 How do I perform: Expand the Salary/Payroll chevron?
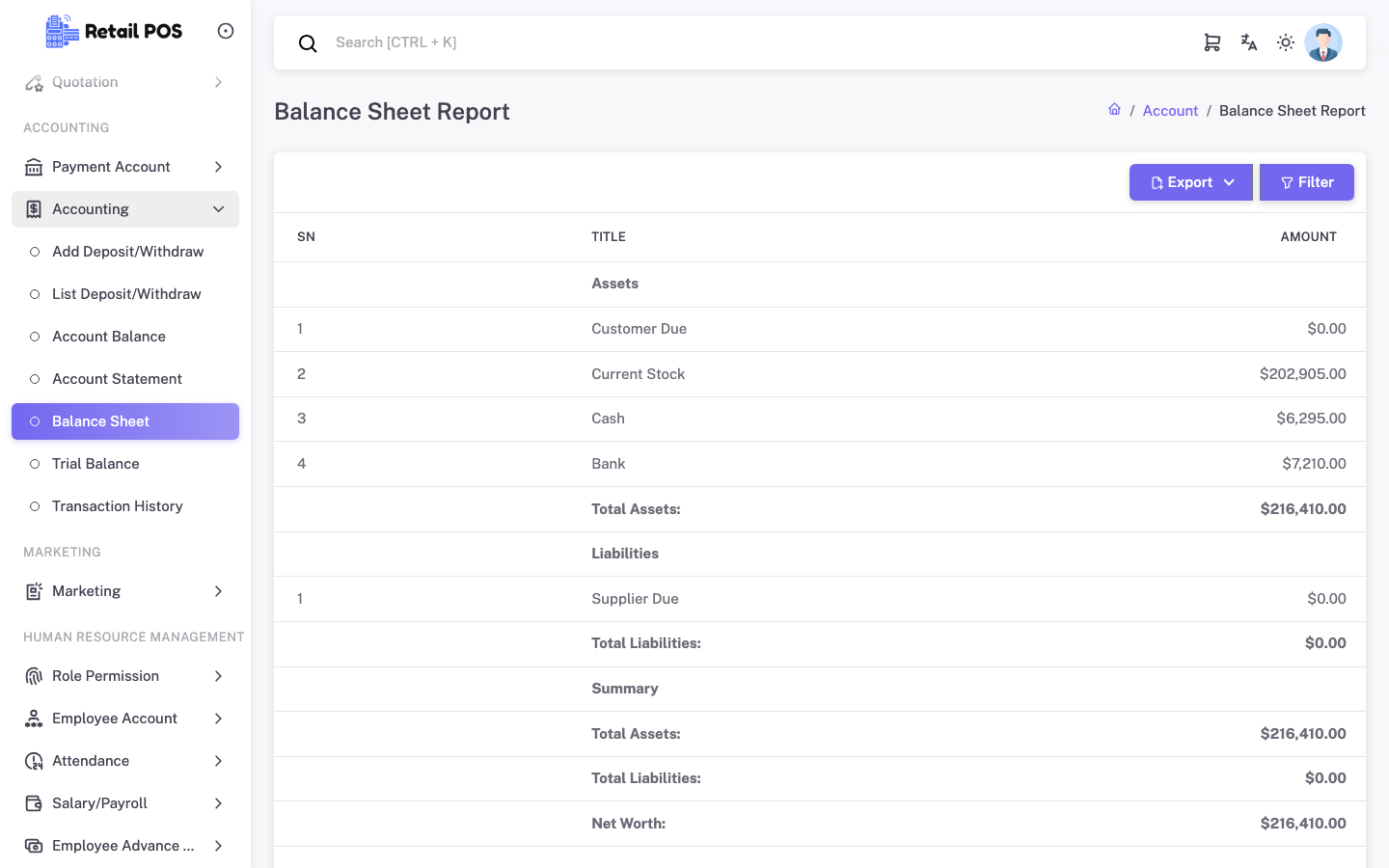(x=219, y=803)
